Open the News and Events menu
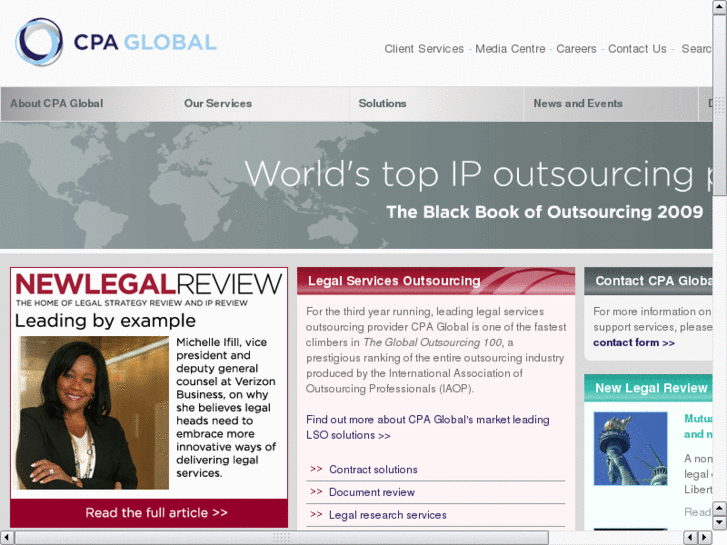727x545 pixels. click(x=578, y=103)
